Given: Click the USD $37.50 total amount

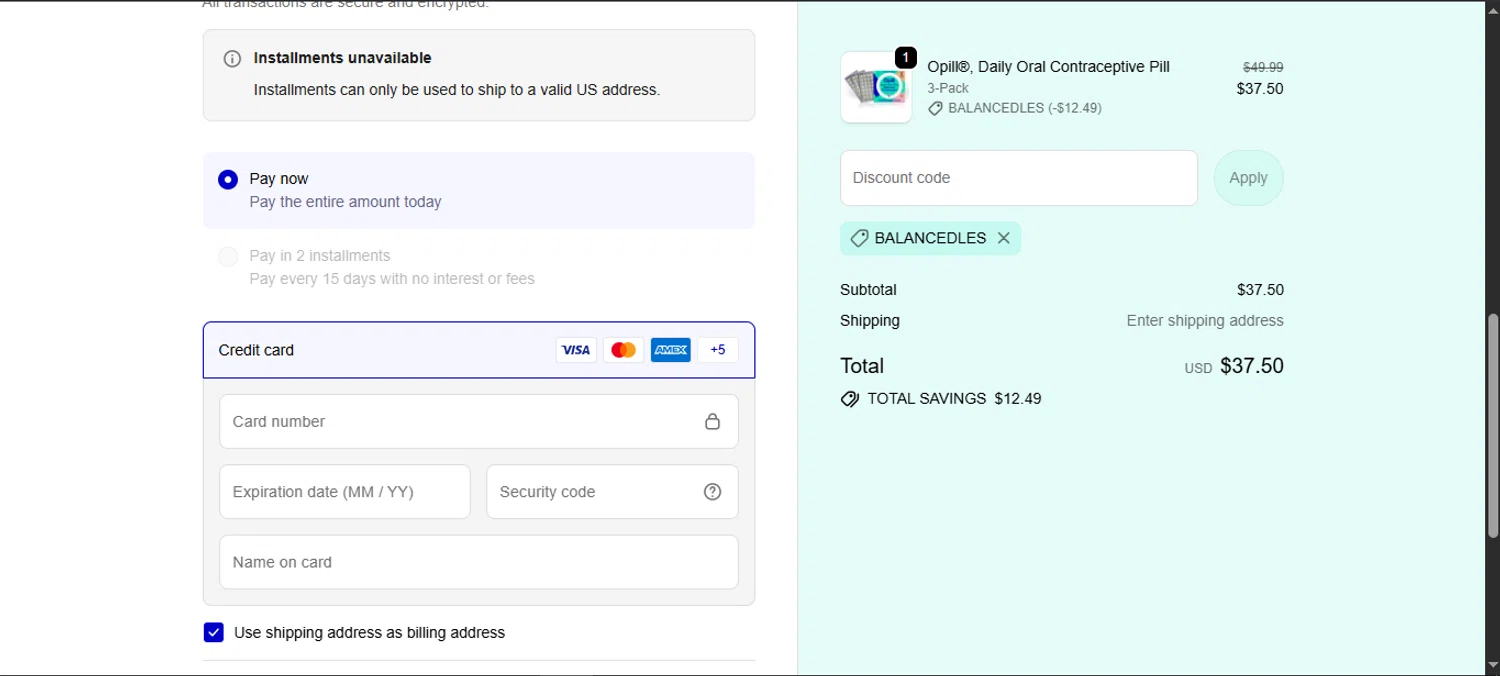Looking at the screenshot, I should [1234, 366].
